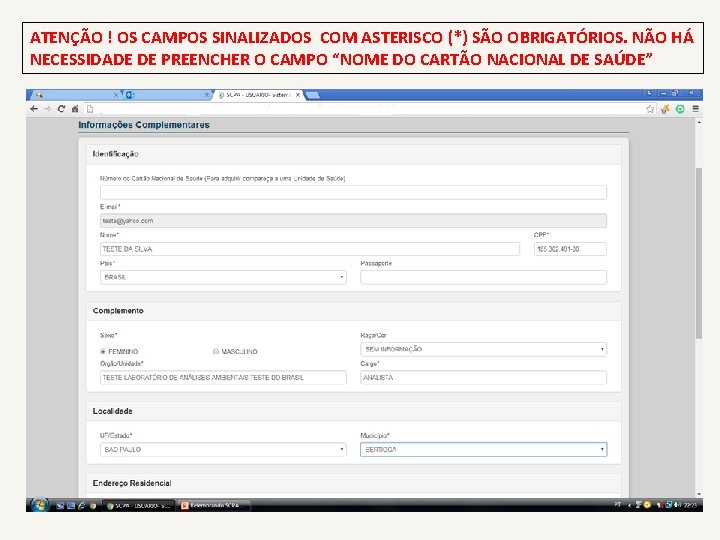Click the page icon in address bar

(90, 109)
